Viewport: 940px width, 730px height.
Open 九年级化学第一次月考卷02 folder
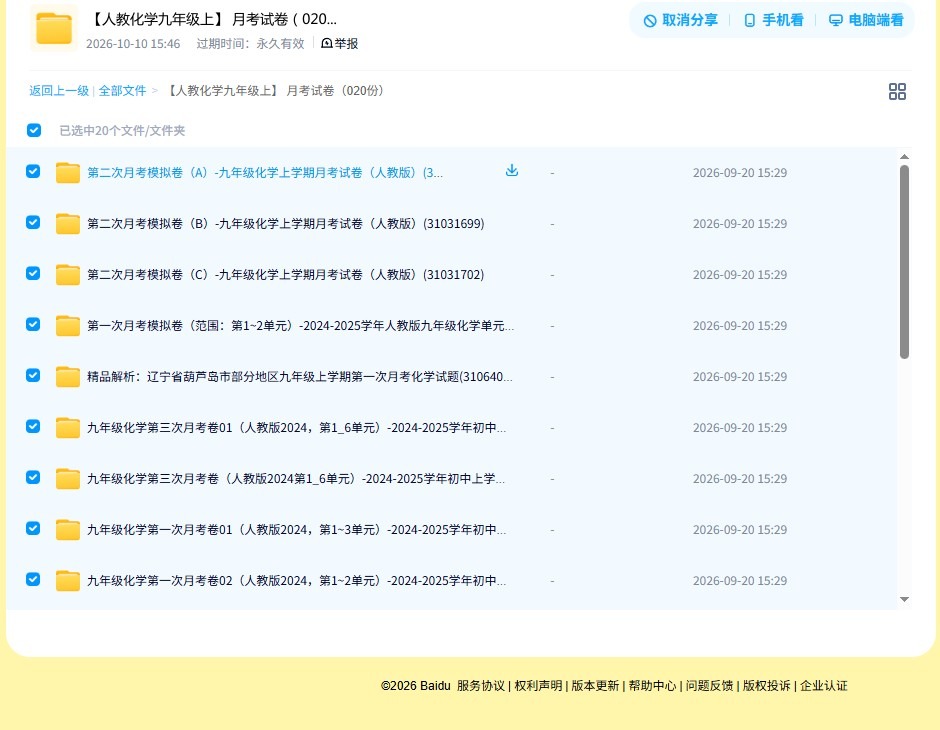click(x=297, y=580)
